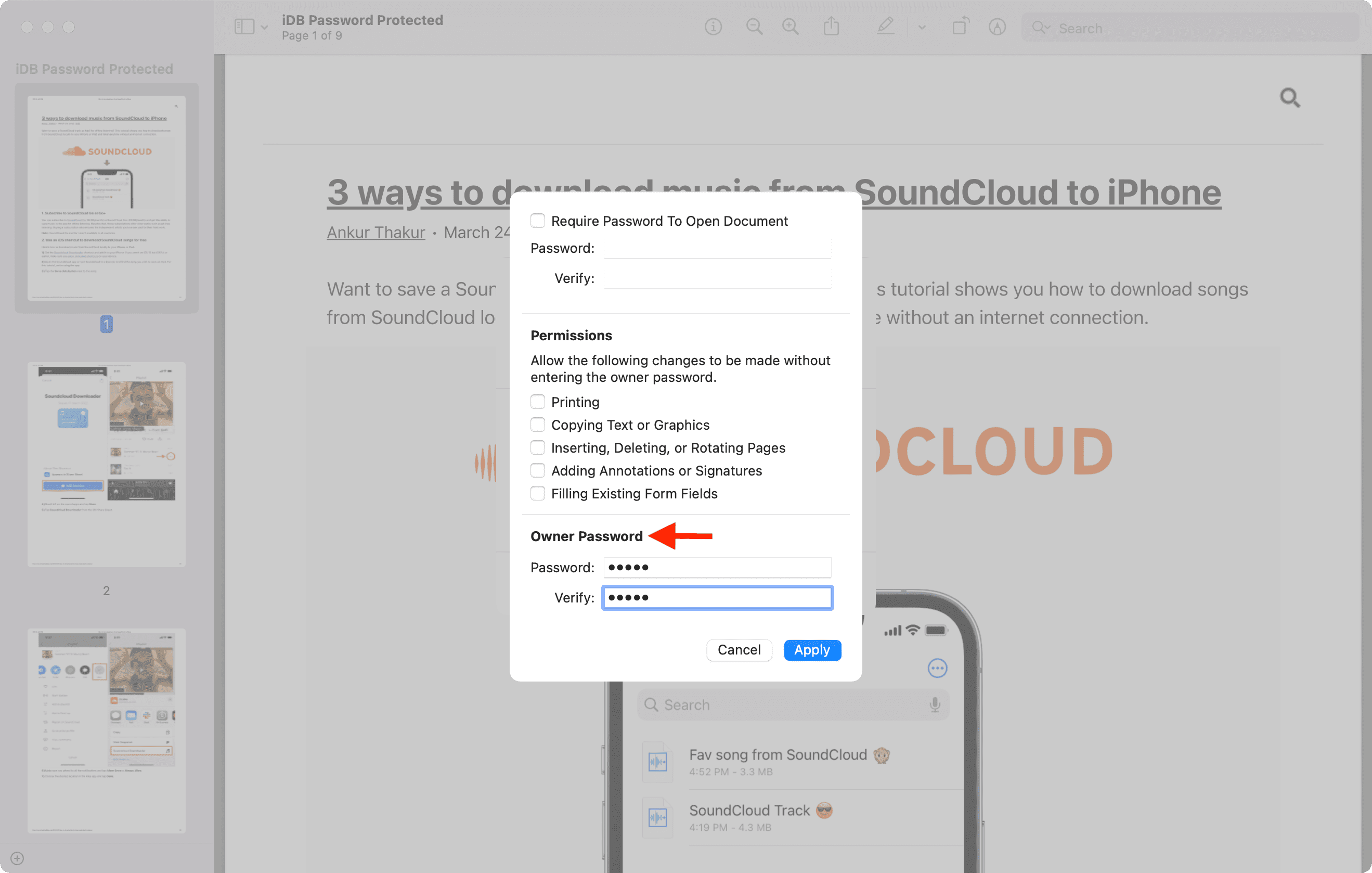
Task: Select page 1 thumbnail in sidebar
Action: coord(107,198)
